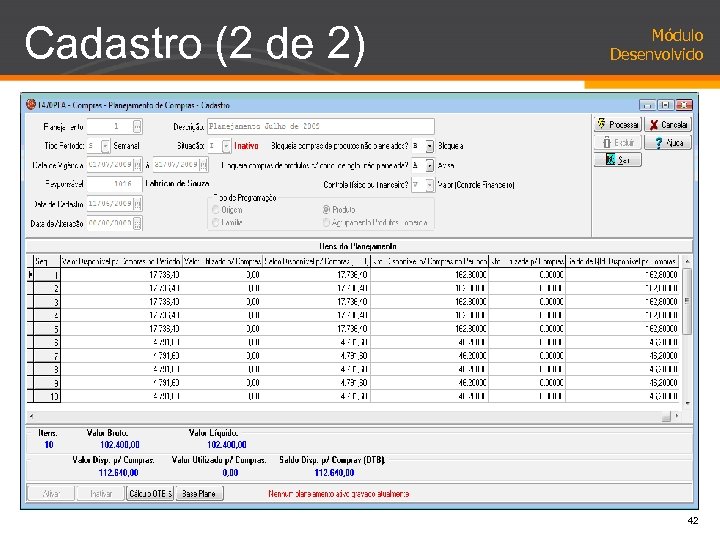Click Saldo Disp. p/ Comprar (OTB) value
The height and width of the screenshot is (540, 720).
click(x=334, y=472)
